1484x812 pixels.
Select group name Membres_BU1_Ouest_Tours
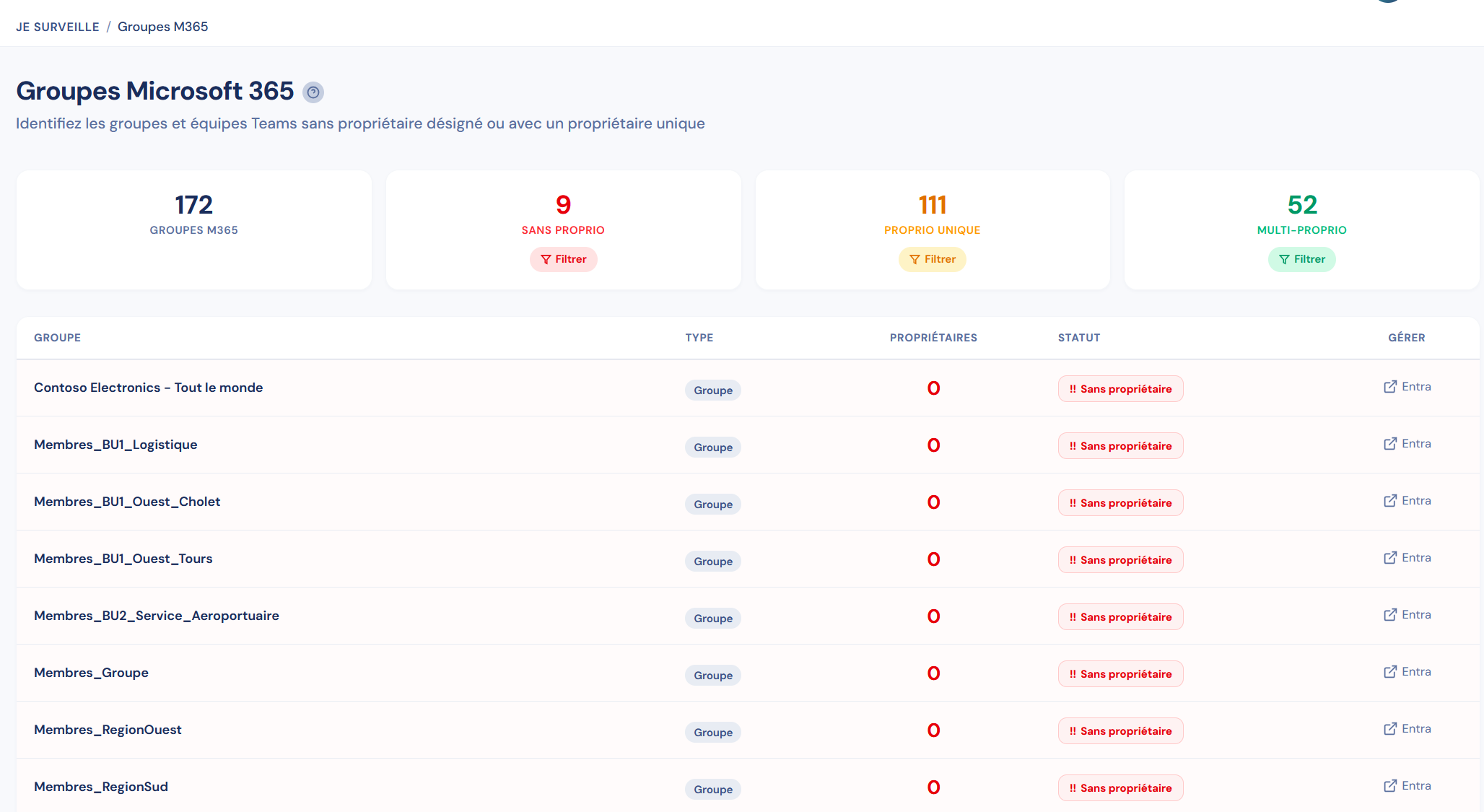pyautogui.click(x=123, y=559)
